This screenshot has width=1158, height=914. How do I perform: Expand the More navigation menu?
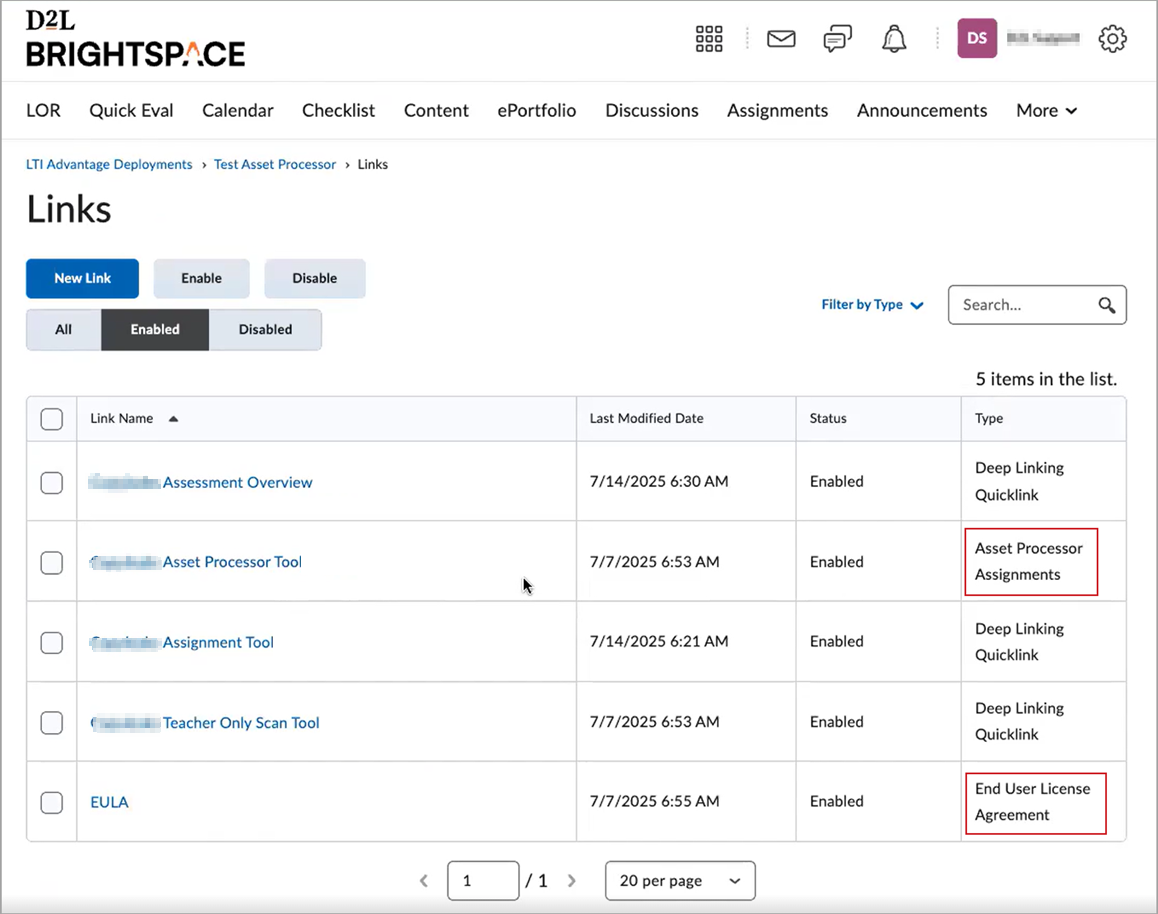pos(1046,111)
